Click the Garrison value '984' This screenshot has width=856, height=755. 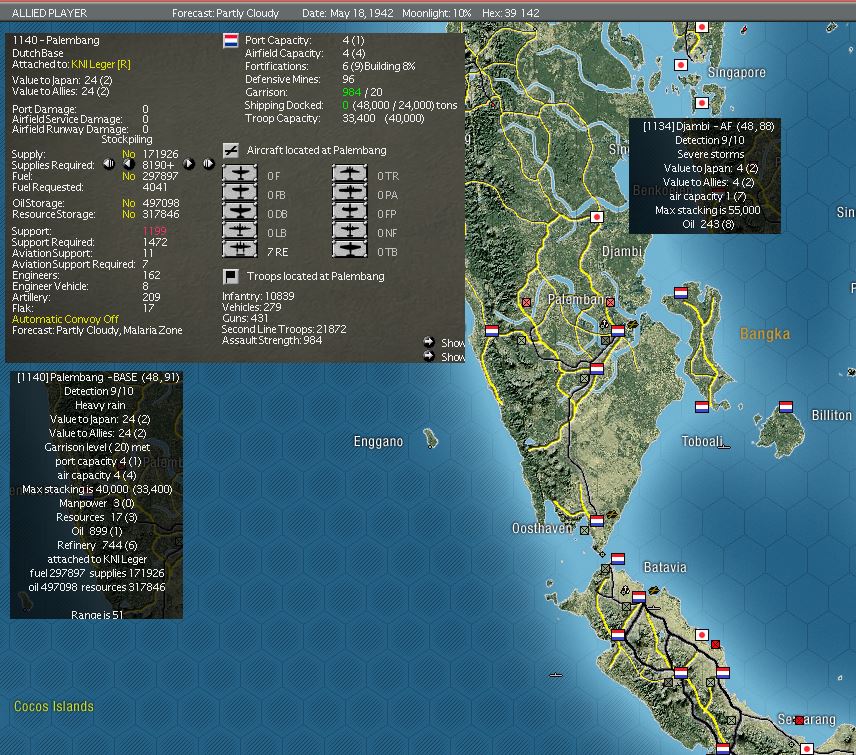click(x=352, y=92)
